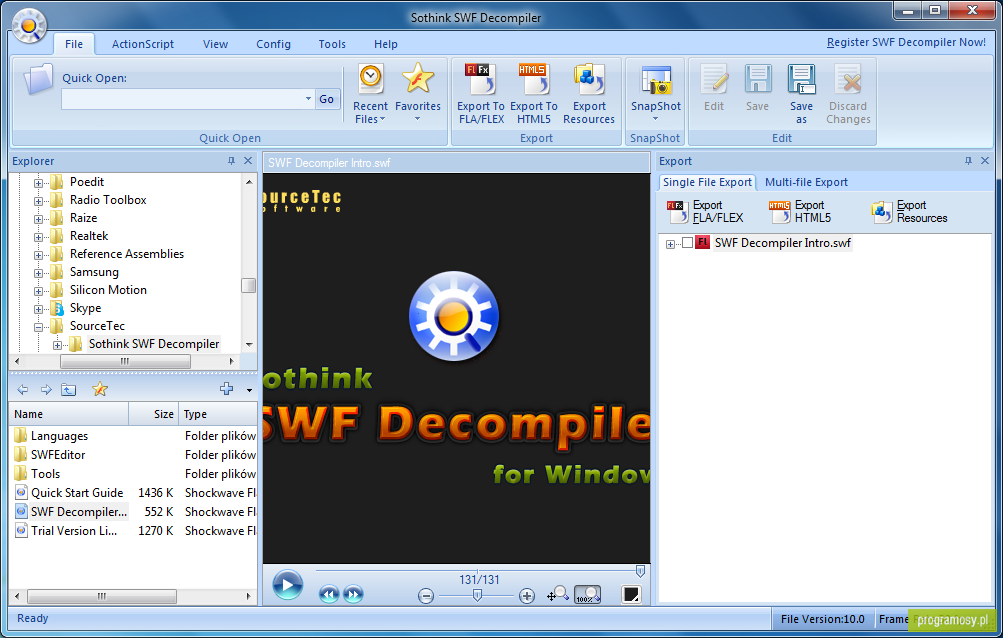Viewport: 1003px width, 638px height.
Task: Select Quick Start Guide file
Action: [x=77, y=493]
